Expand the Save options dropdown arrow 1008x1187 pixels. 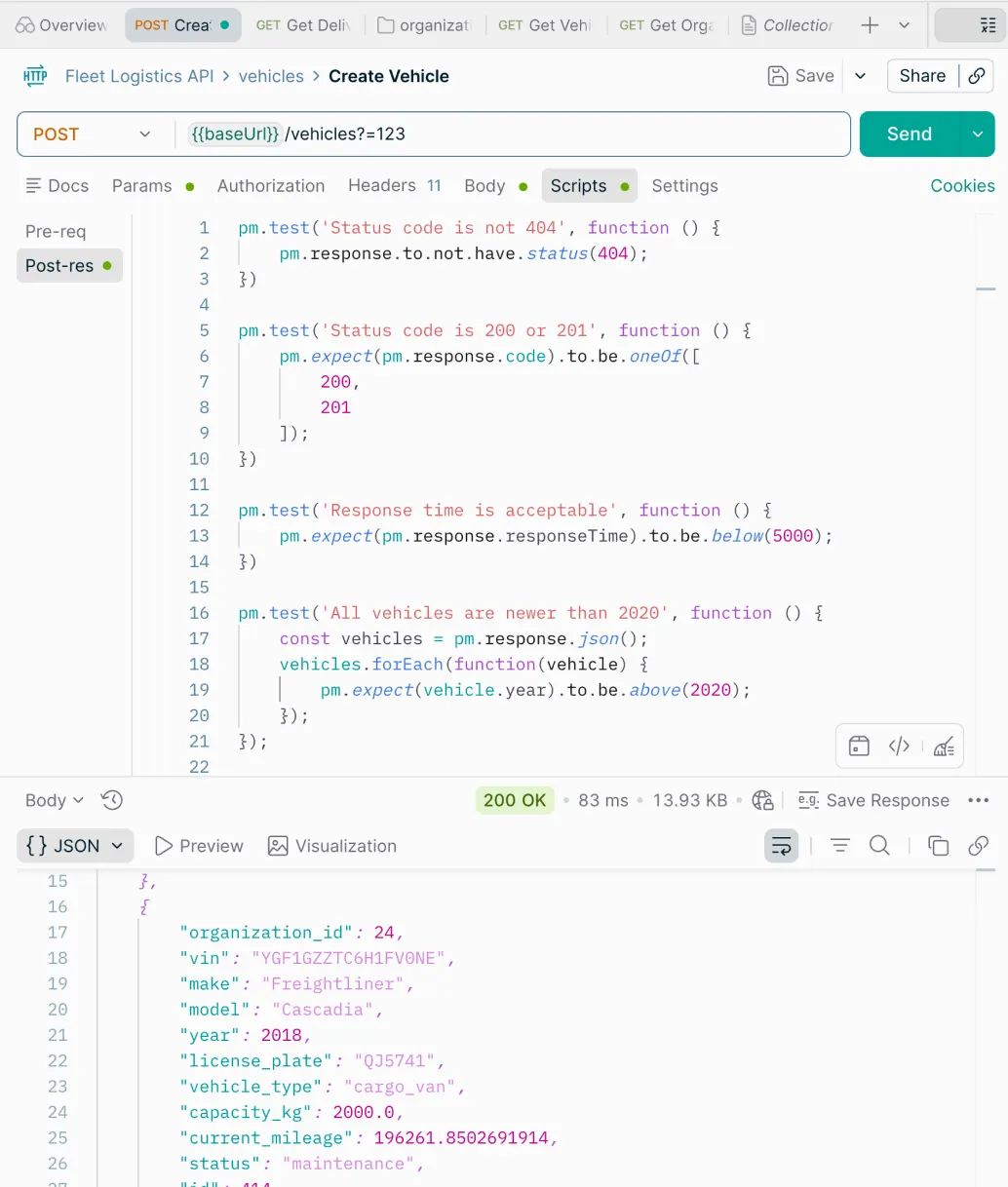pyautogui.click(x=861, y=76)
